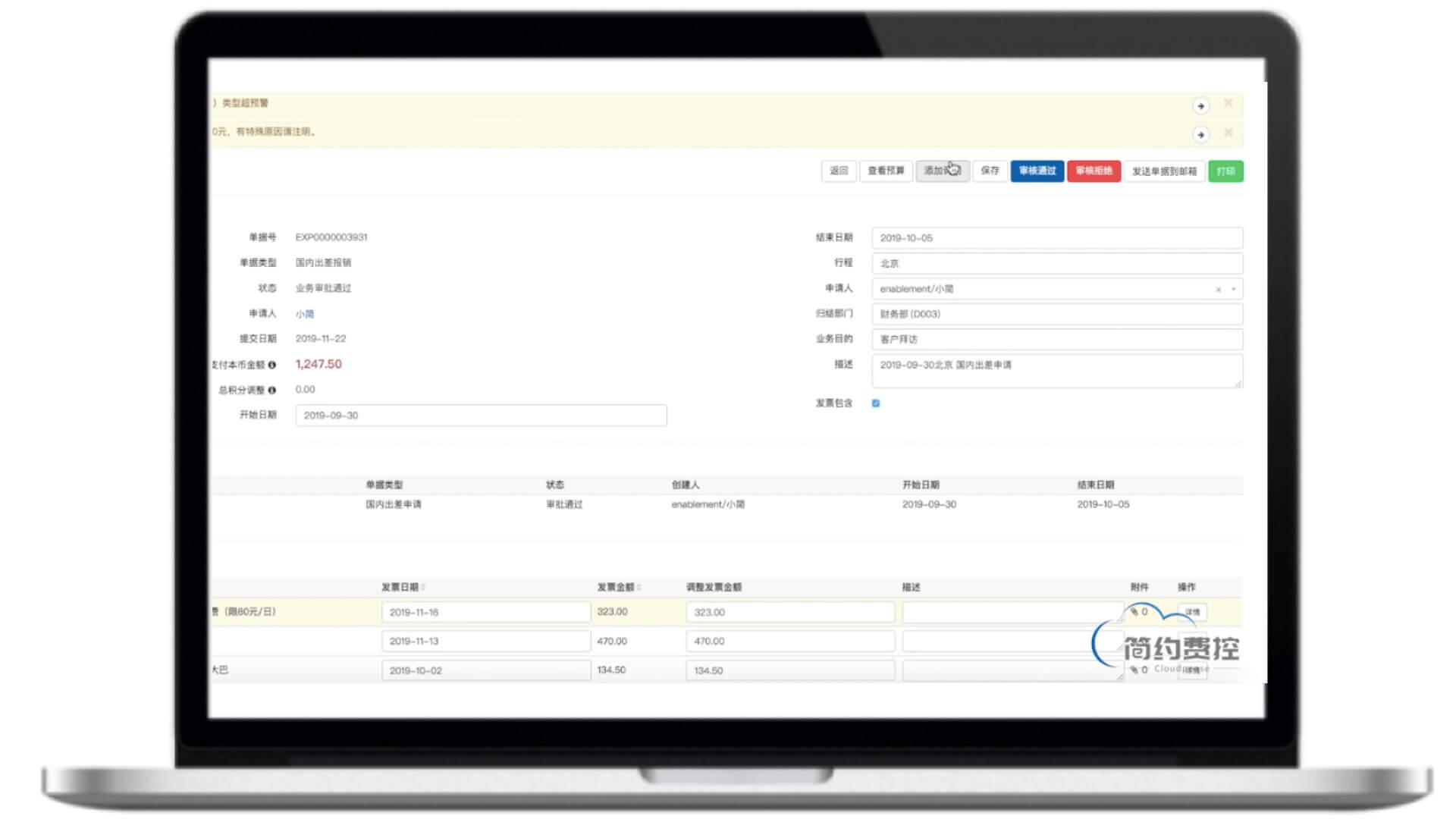This screenshot has height=819, width=1456.
Task: Click the info icon beside 总积分调整
Action: point(272,390)
